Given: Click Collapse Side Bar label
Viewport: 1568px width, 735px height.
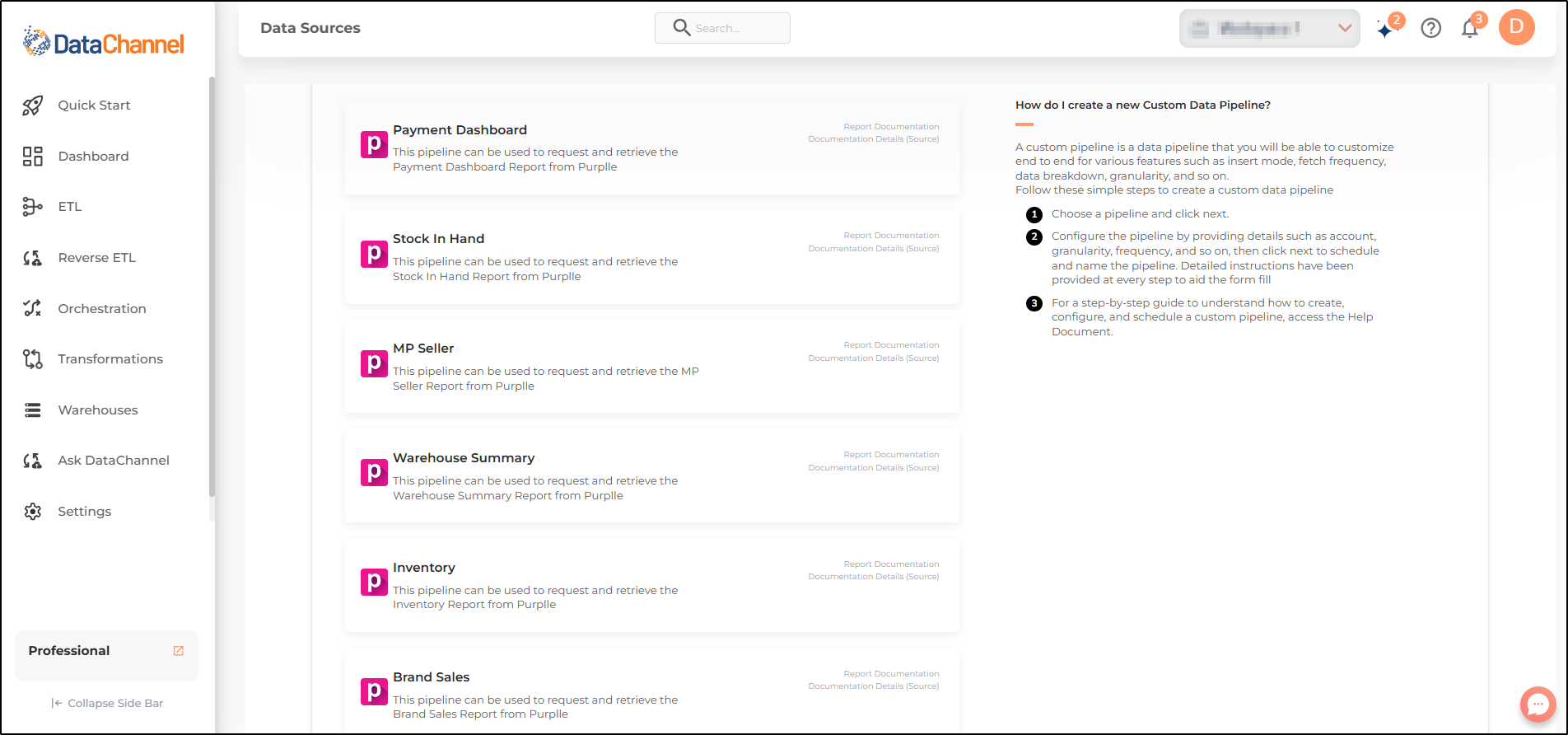Looking at the screenshot, I should coord(115,704).
